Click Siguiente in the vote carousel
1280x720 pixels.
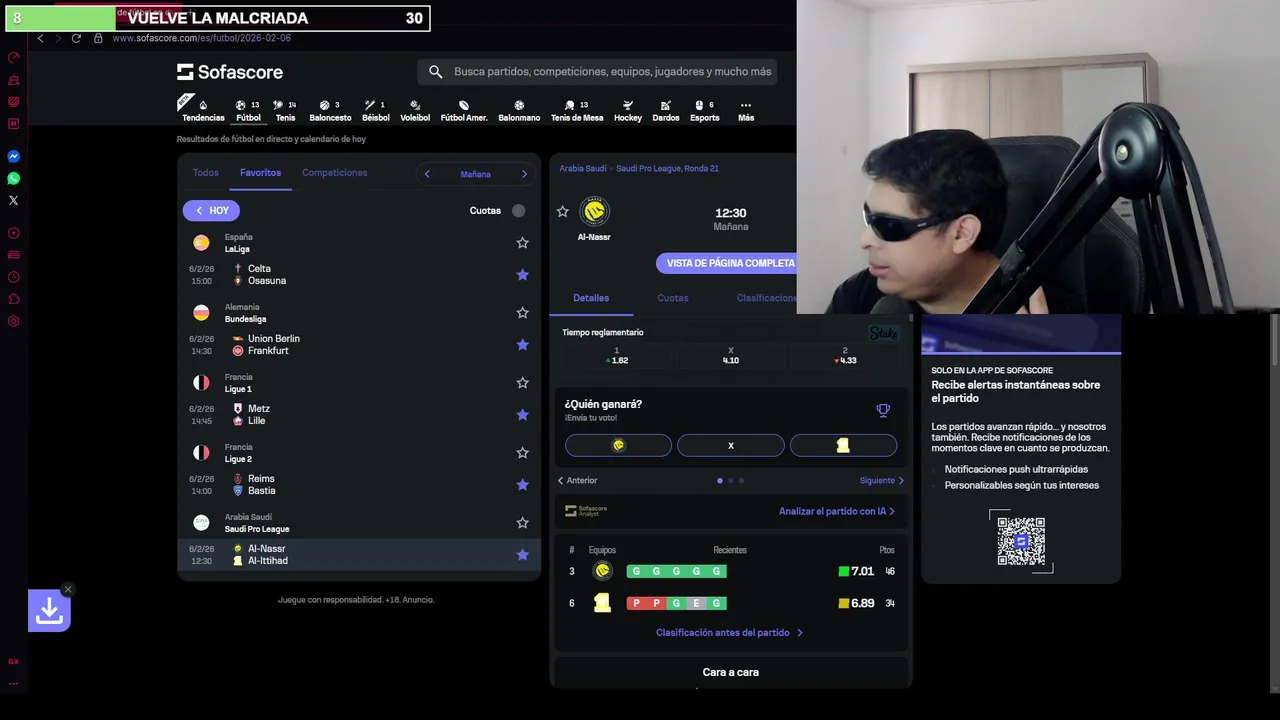click(882, 481)
